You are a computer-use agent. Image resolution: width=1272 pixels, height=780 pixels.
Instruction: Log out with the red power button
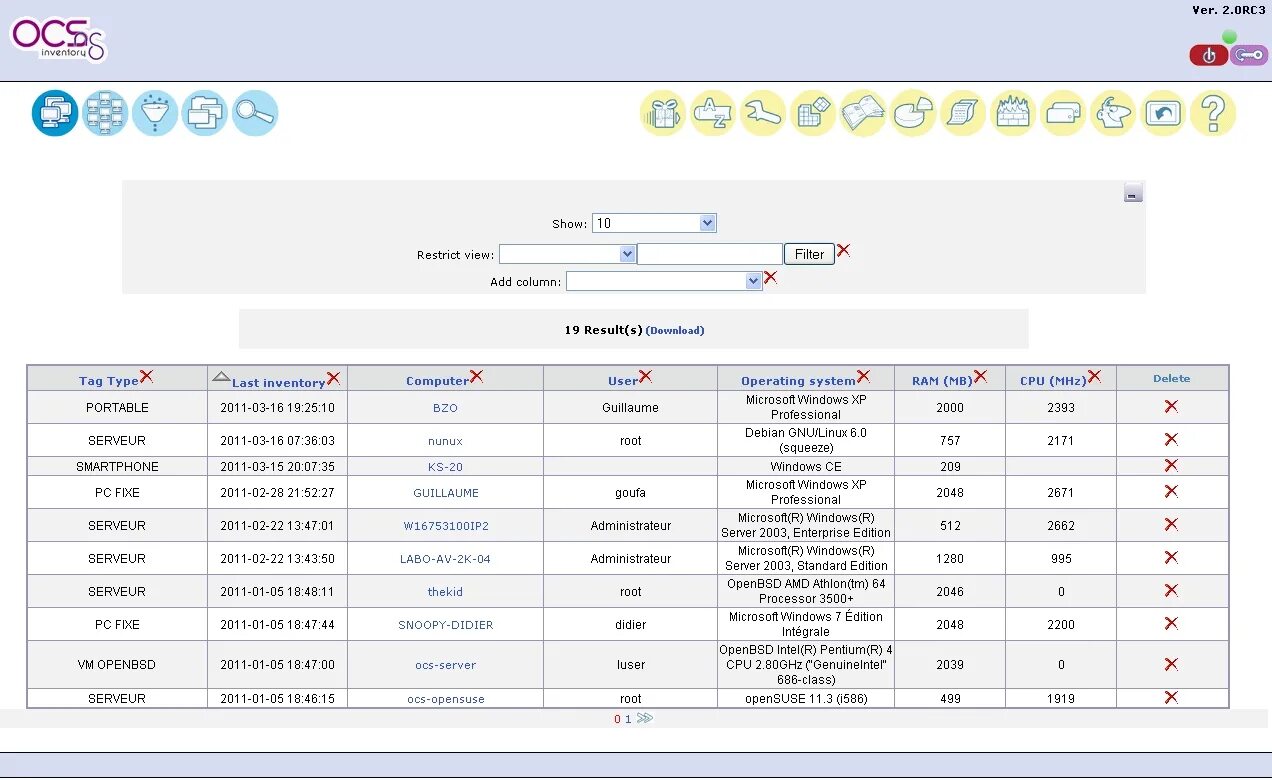[1208, 55]
